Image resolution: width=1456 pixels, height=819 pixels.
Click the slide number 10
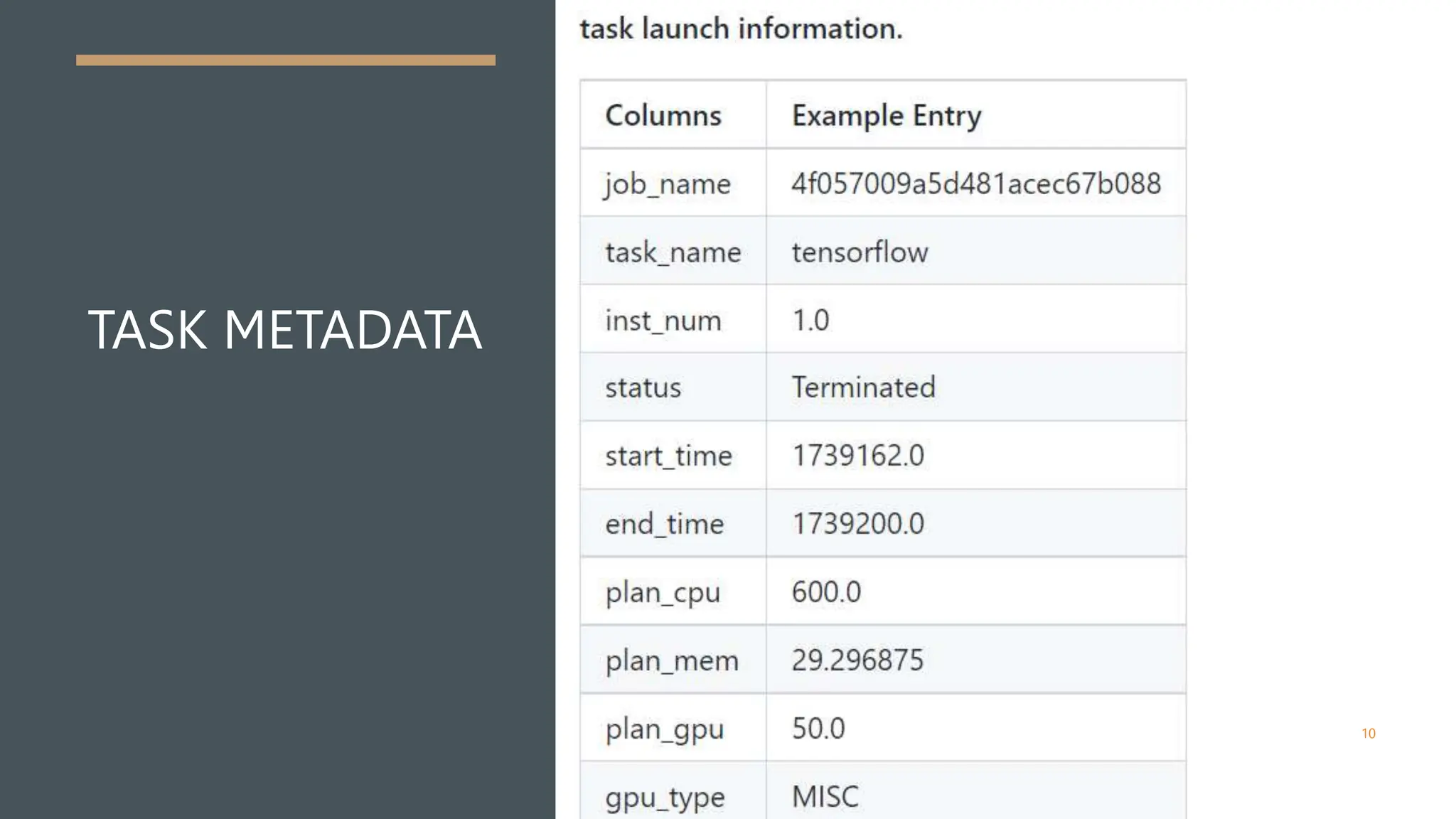pyautogui.click(x=1369, y=734)
